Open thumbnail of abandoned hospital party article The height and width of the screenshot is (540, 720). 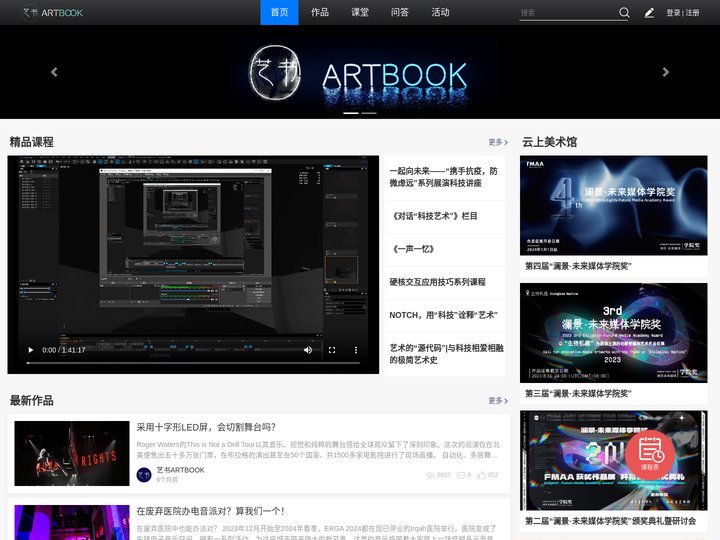click(72, 523)
